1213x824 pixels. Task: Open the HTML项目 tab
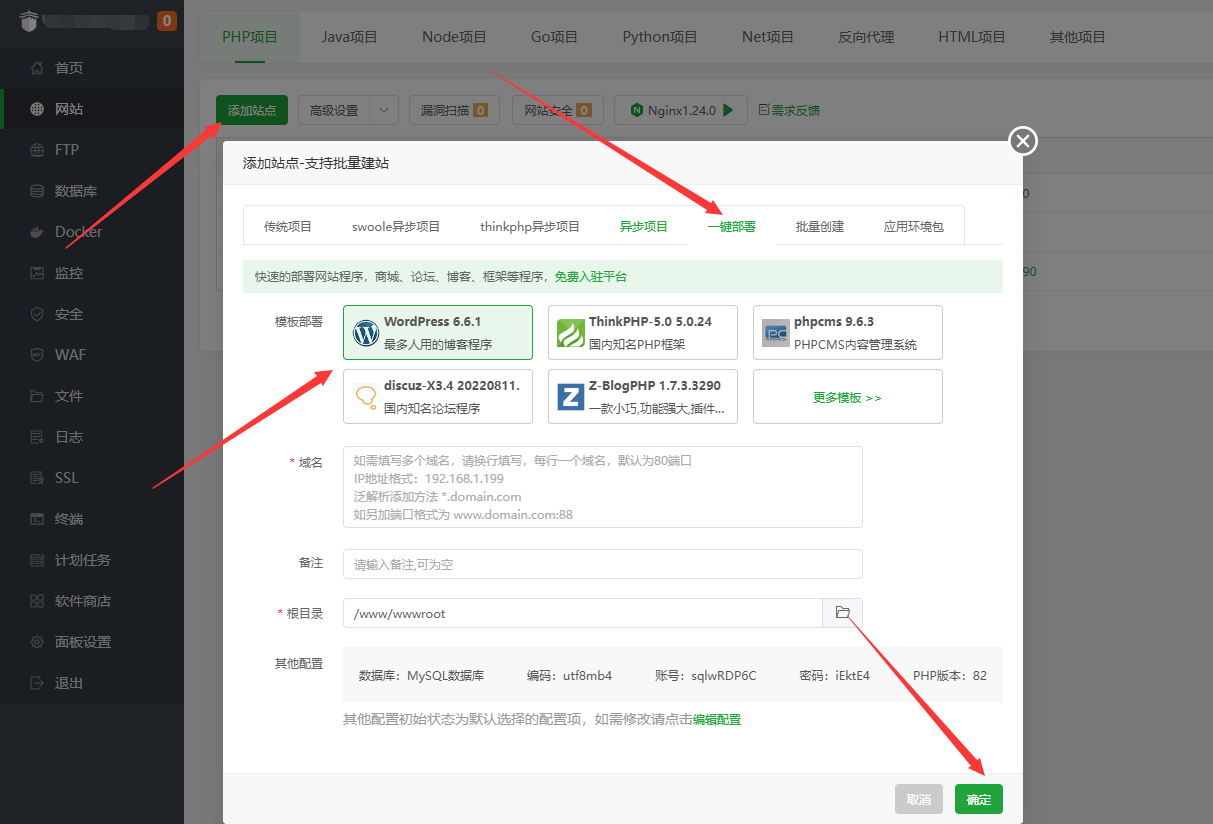point(972,37)
